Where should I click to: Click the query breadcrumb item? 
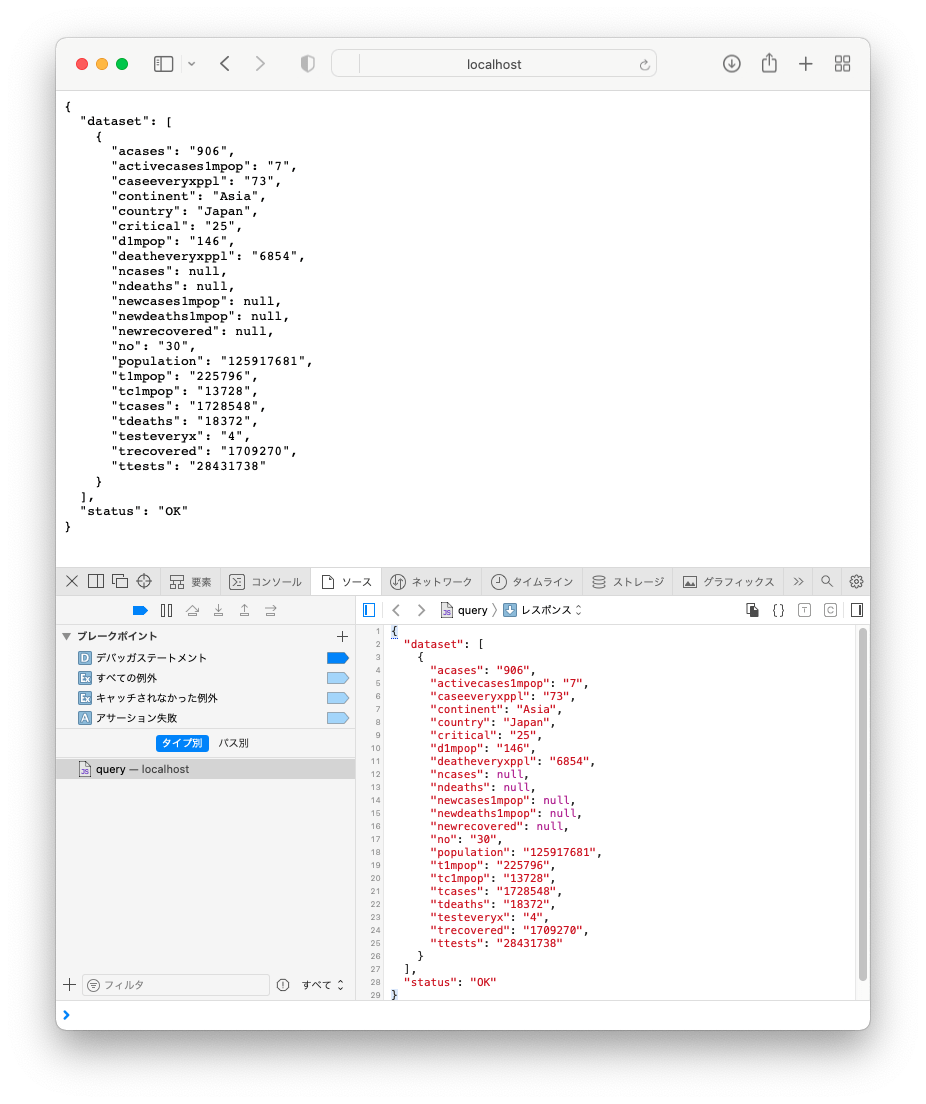[464, 610]
